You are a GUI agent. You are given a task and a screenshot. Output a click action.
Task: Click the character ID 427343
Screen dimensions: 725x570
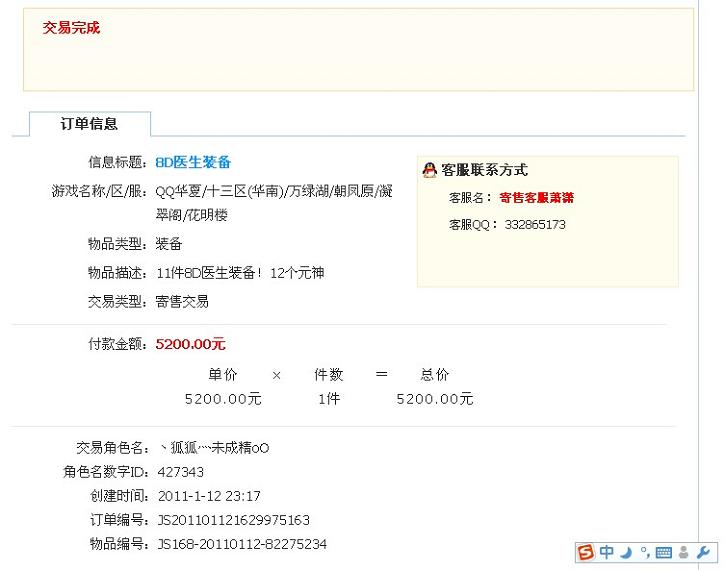[x=180, y=472]
